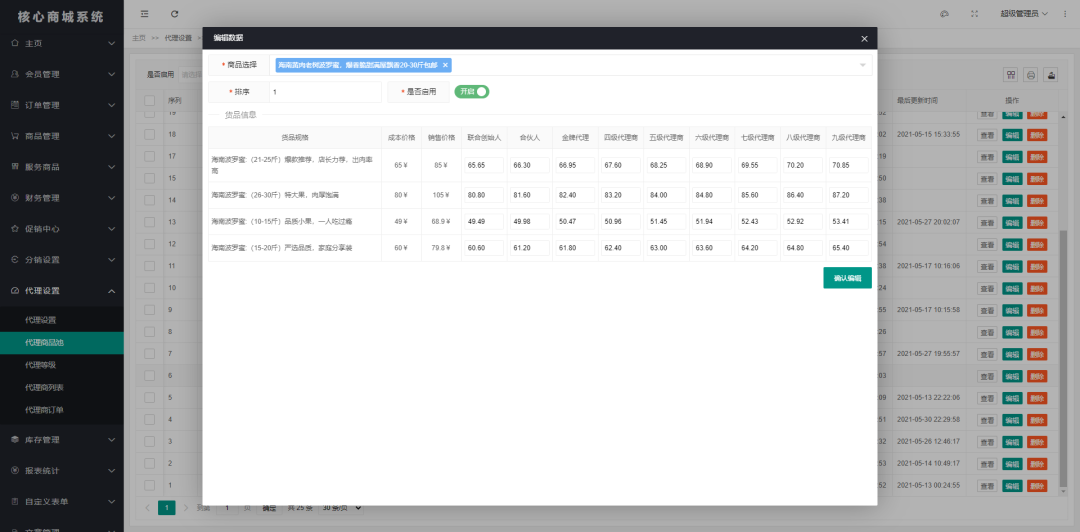Viewport: 1080px width, 532px height.
Task: Edit 合伙人 price field showing 49.98
Action: click(530, 221)
